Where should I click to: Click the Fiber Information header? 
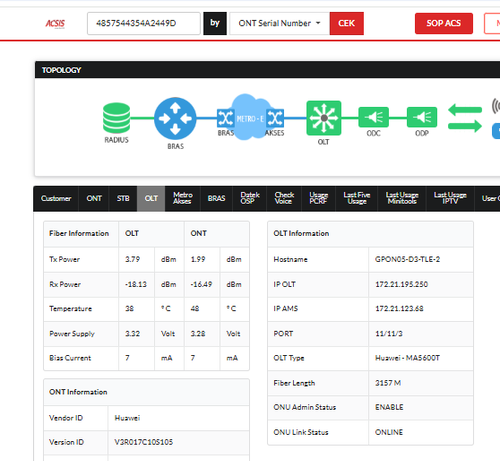coord(79,233)
